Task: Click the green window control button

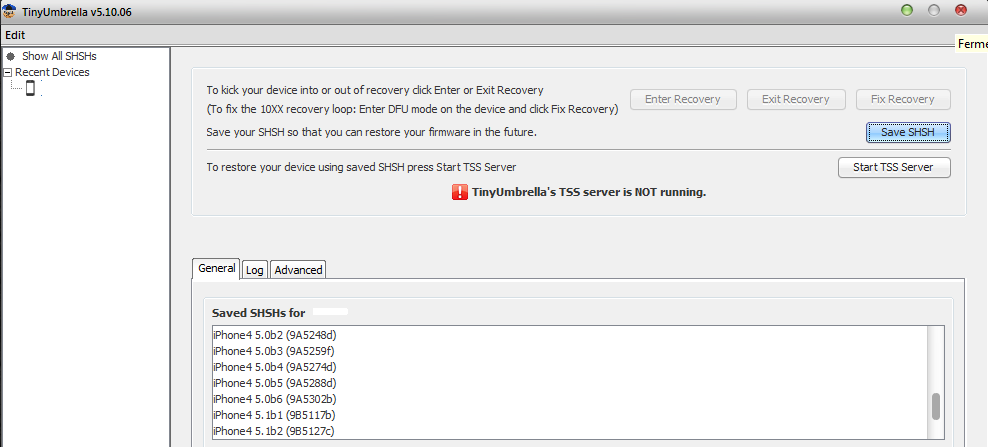Action: (x=907, y=10)
